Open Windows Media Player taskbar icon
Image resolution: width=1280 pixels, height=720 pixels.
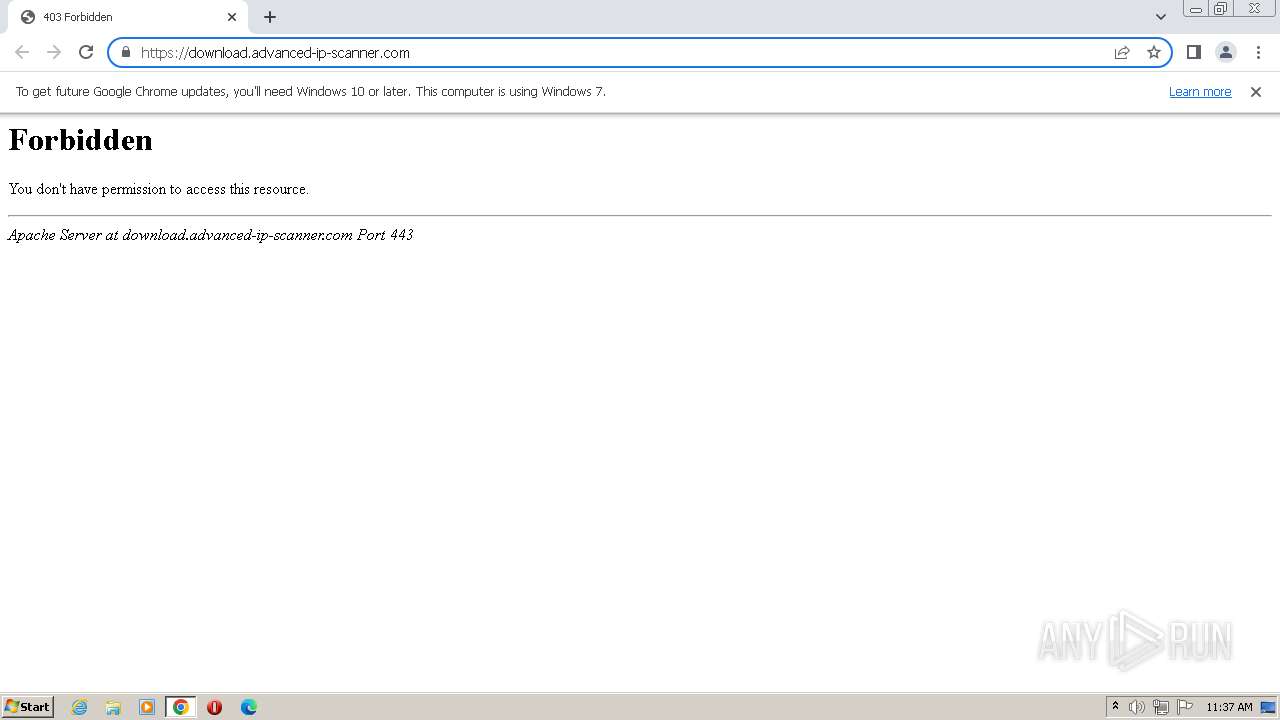pos(147,707)
